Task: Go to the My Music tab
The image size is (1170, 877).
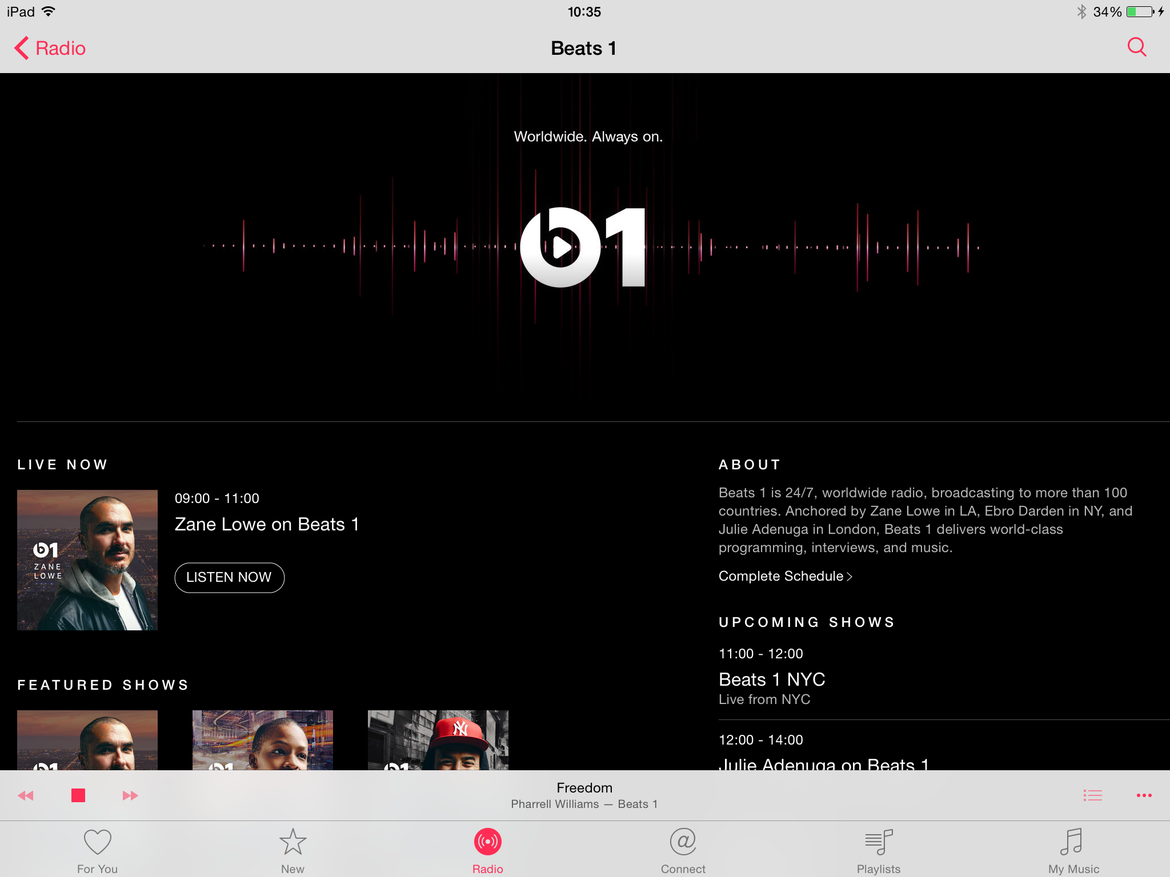Action: 1073,850
